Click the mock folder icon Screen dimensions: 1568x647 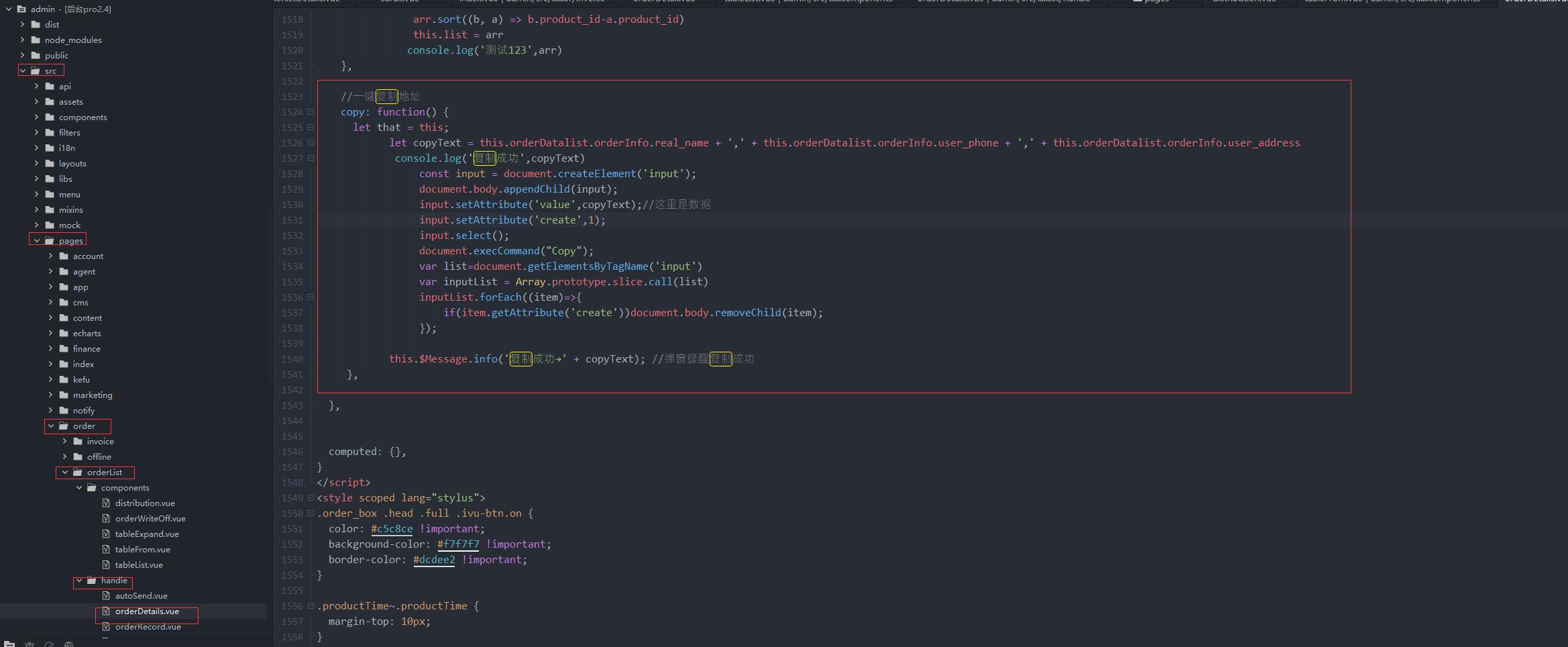pos(50,225)
